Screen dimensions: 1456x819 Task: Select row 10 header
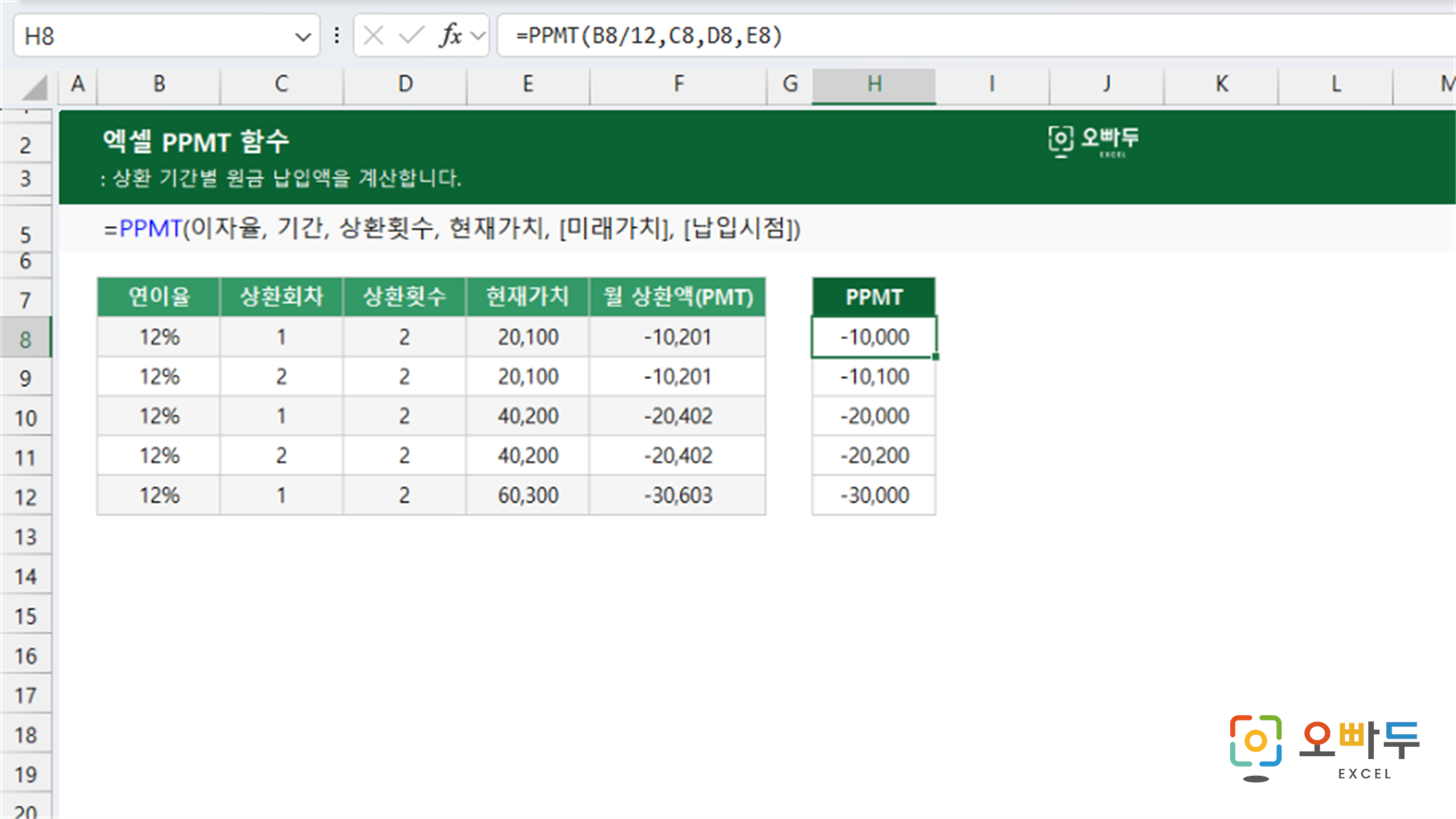tap(26, 417)
